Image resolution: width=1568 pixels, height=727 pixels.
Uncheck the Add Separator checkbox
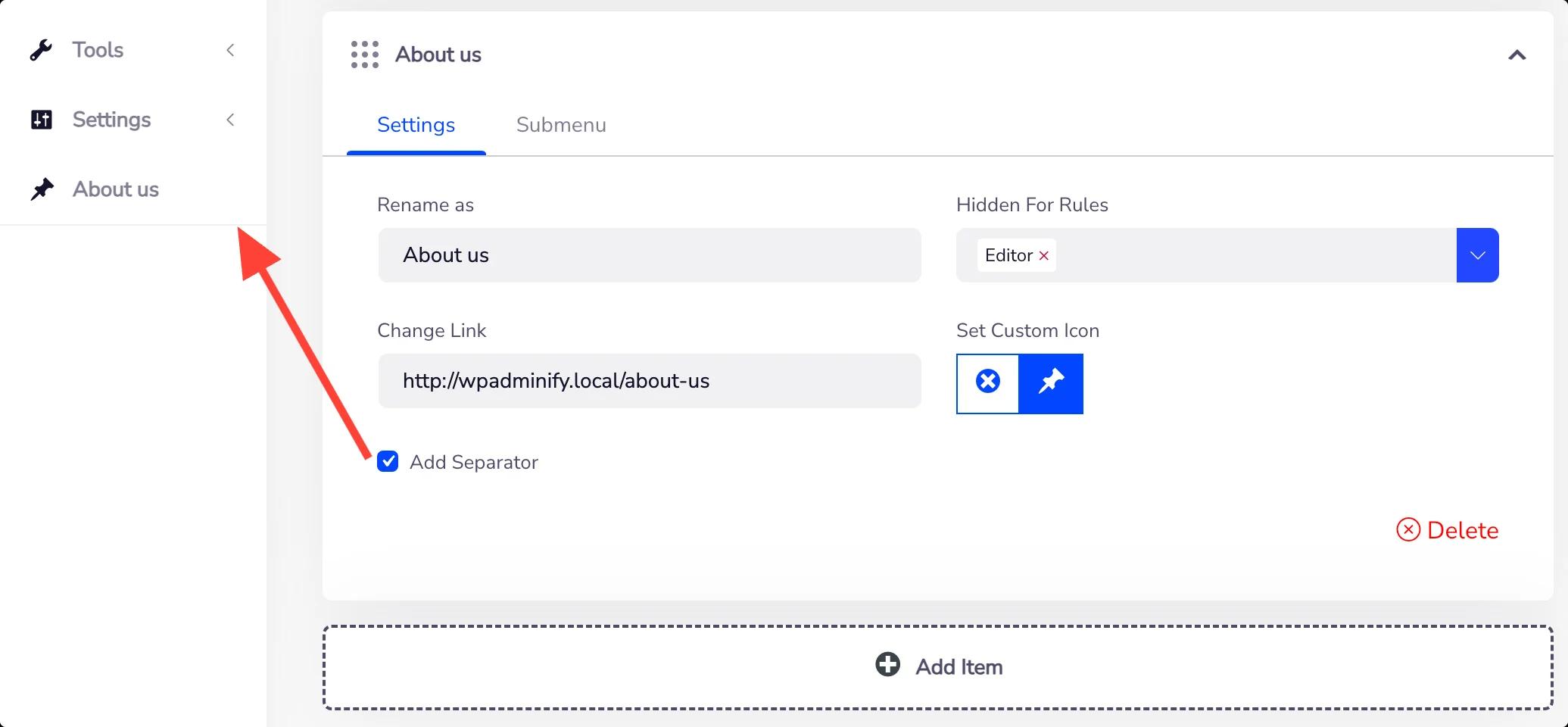388,462
